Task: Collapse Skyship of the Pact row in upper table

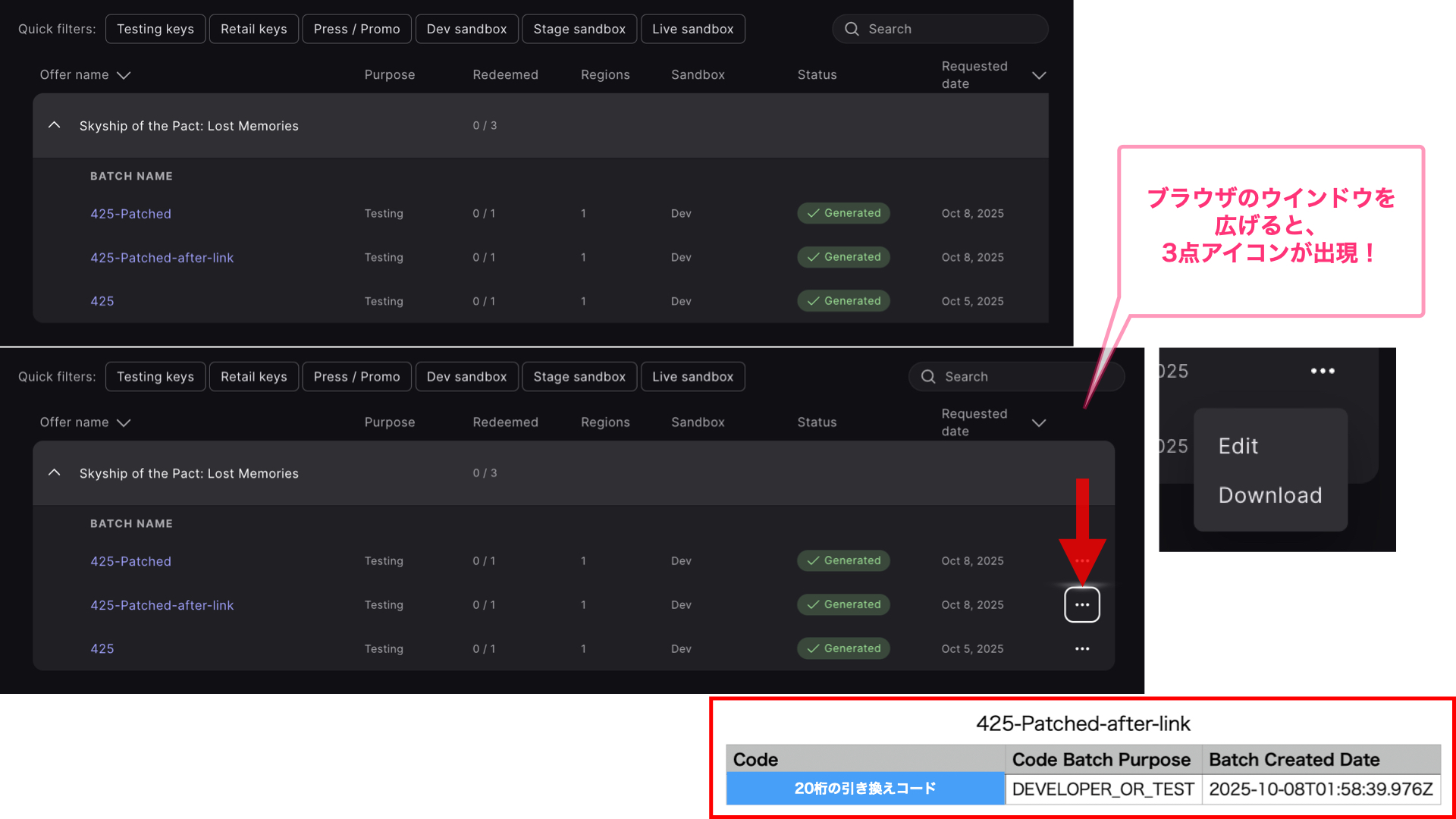Action: (x=54, y=125)
